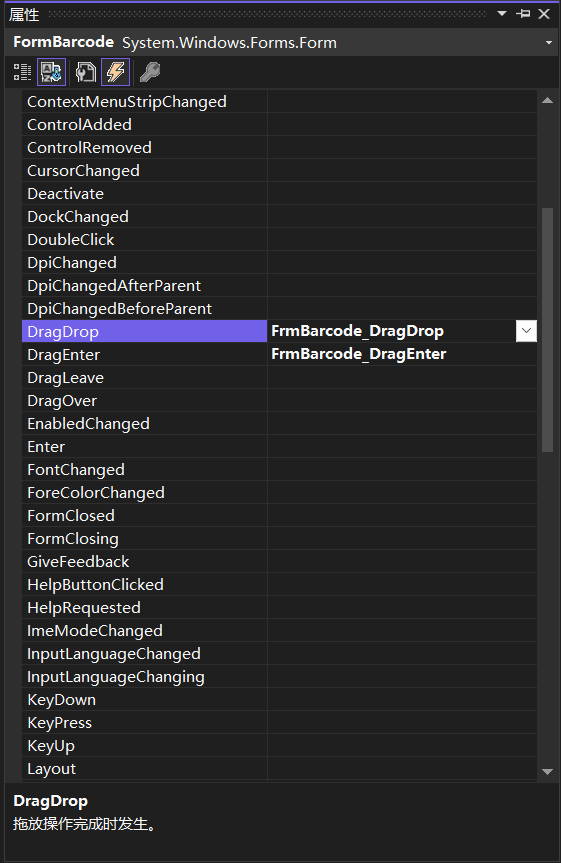Screen dimensions: 561x863
Task: Click FrmBarcode_DragEnter value field
Action: click(x=402, y=354)
